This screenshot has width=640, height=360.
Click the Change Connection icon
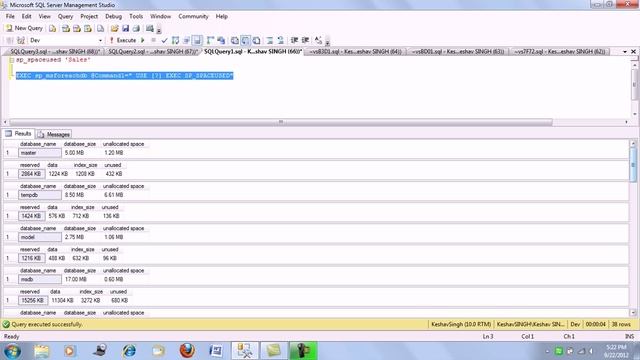tap(21, 40)
